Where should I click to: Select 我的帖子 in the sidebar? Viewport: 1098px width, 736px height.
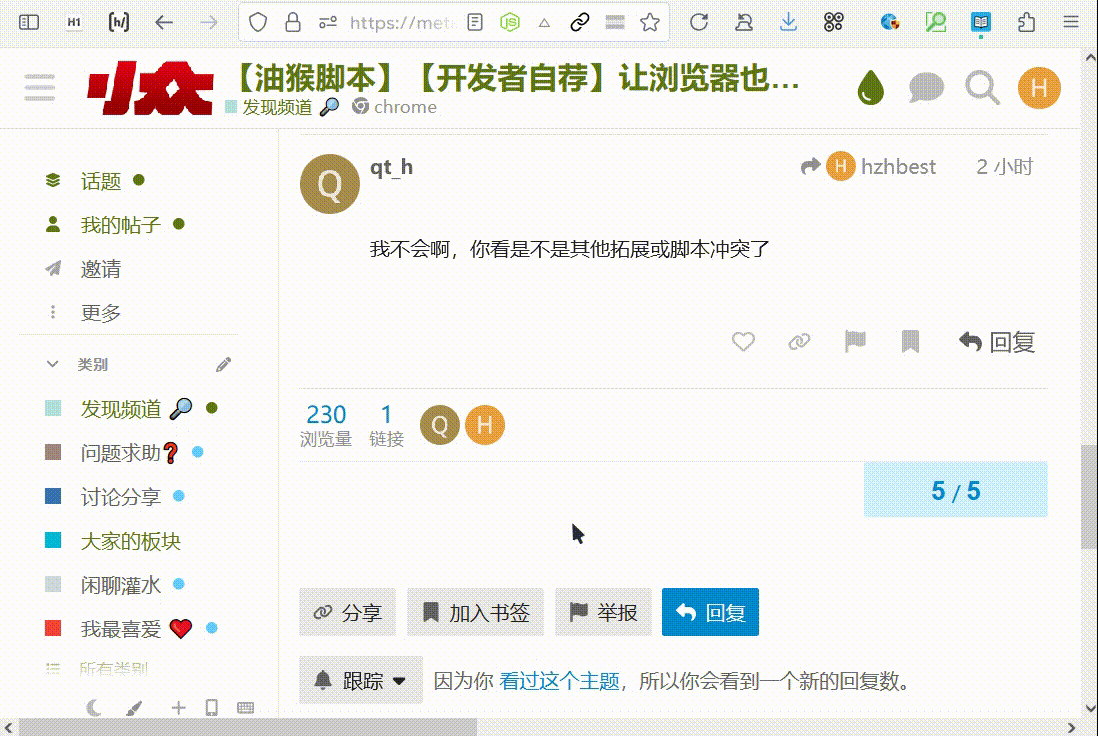tap(120, 225)
